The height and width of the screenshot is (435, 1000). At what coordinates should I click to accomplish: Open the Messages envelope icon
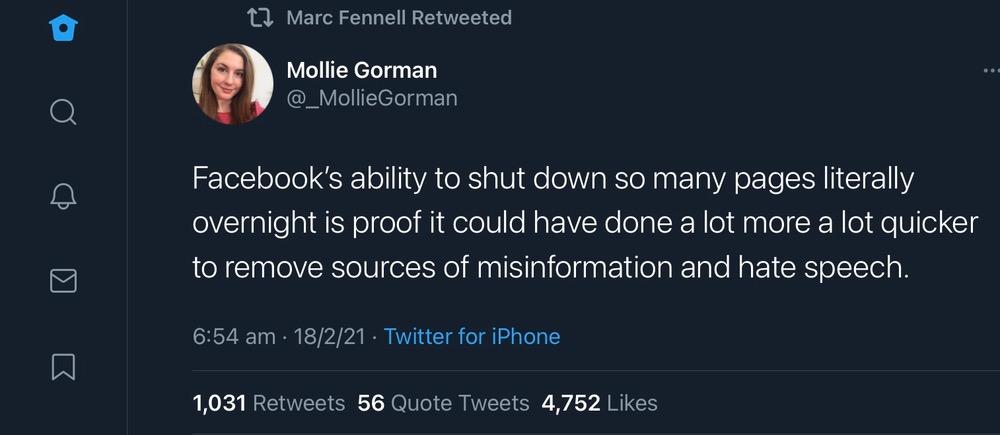(x=62, y=282)
